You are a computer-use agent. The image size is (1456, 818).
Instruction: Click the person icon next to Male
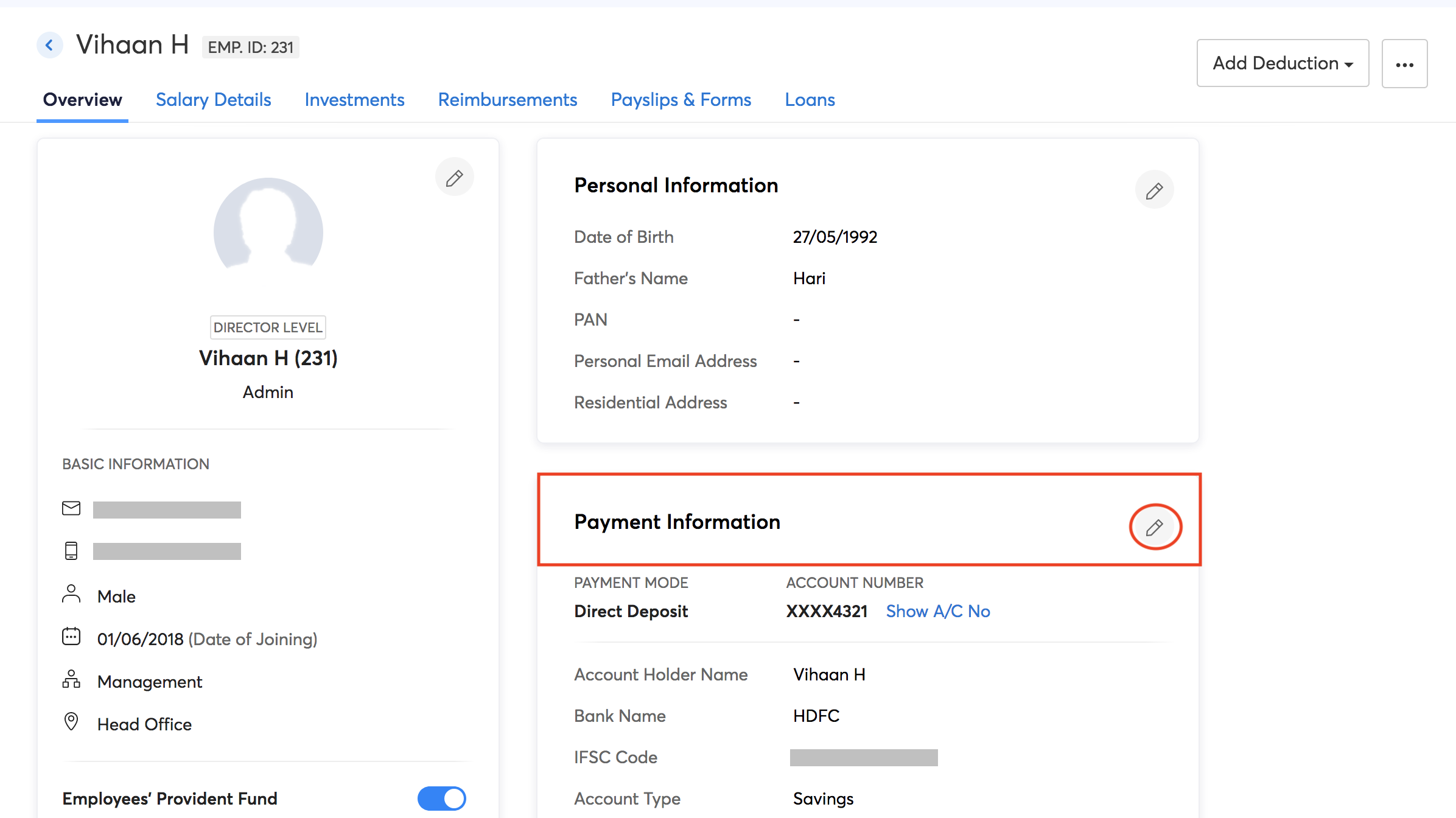coord(71,595)
